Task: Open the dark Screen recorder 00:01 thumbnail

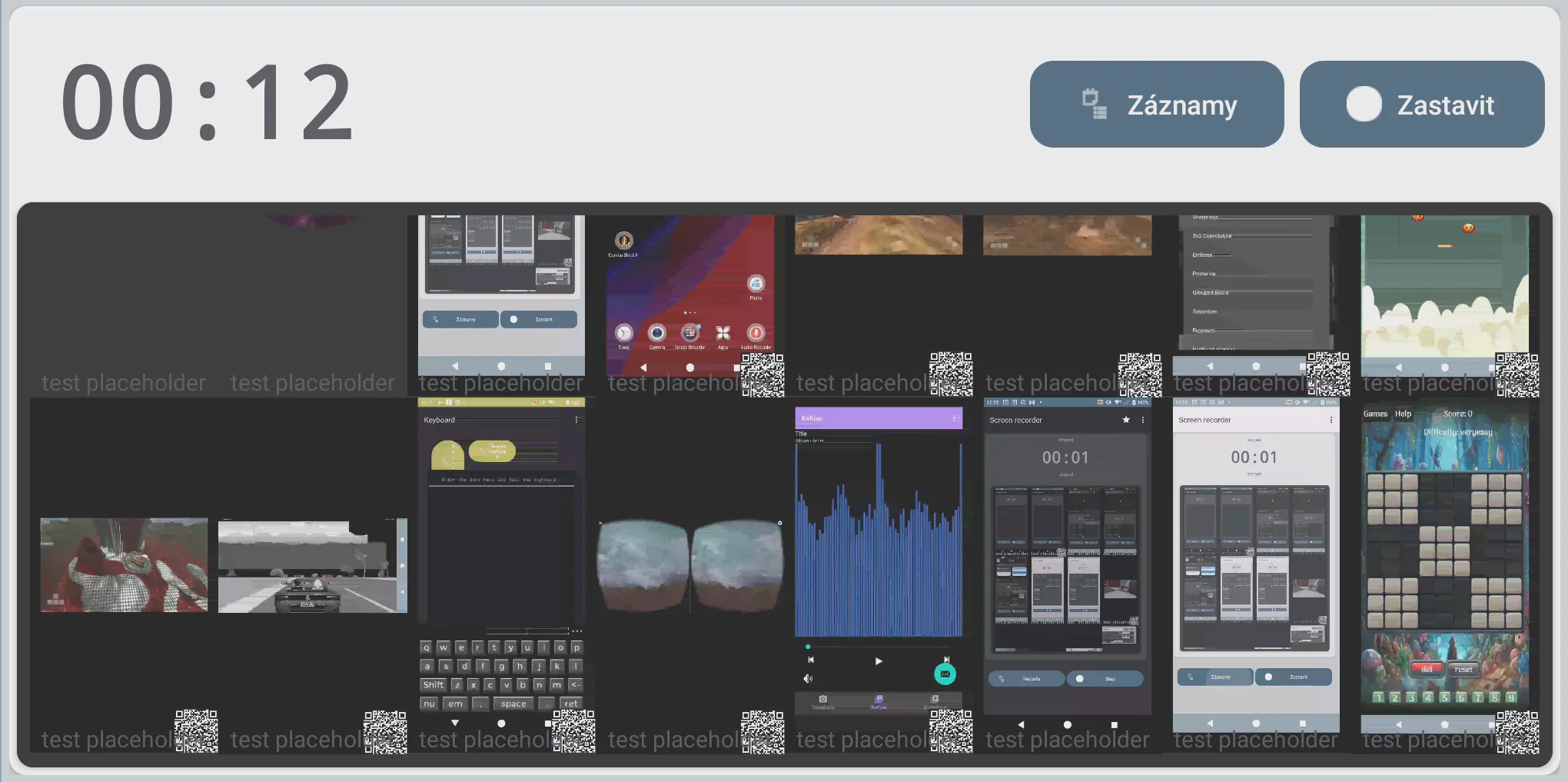Action: (1068, 564)
